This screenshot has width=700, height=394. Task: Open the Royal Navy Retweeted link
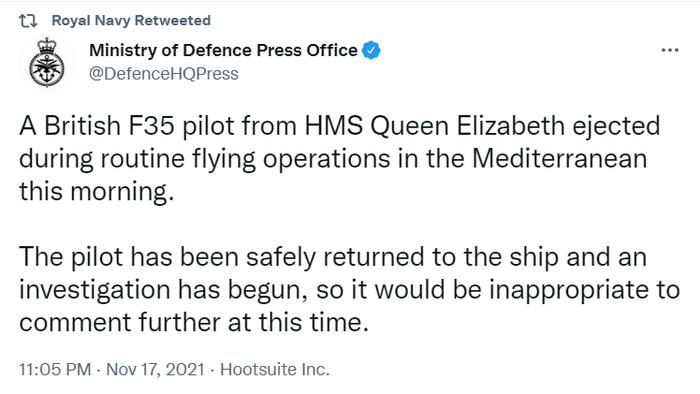point(131,21)
